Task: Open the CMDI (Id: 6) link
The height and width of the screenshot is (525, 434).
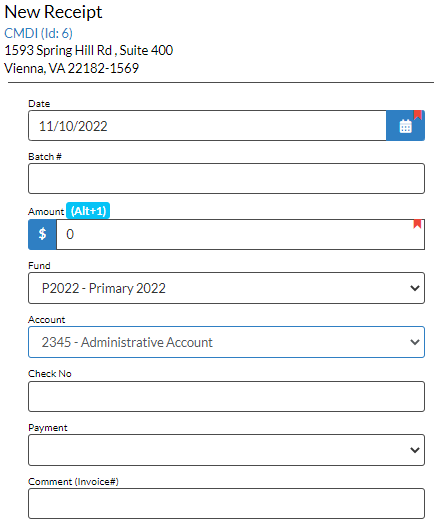Action: [x=38, y=33]
